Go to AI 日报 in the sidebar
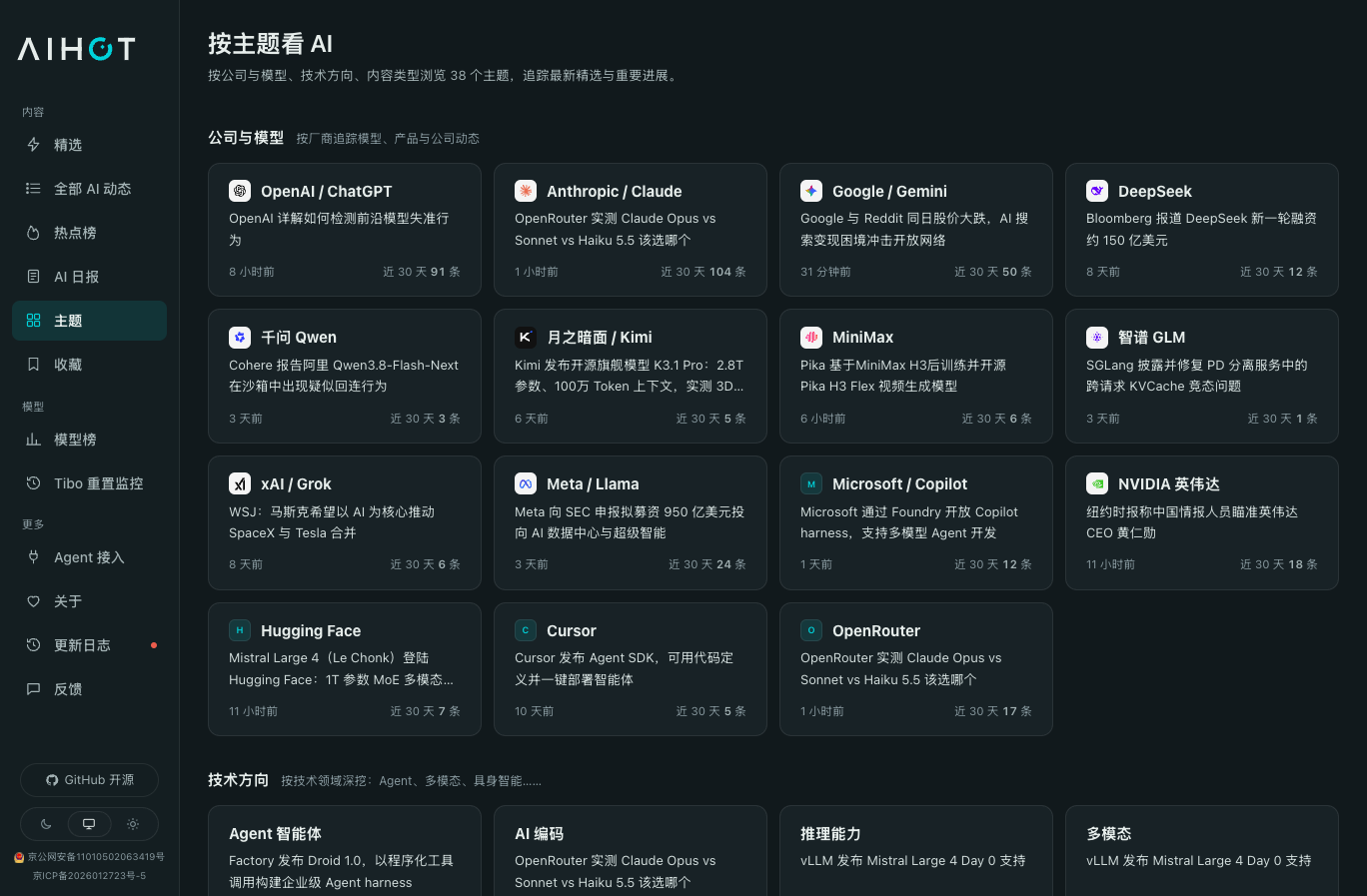This screenshot has height=896, width=1367. (x=89, y=277)
